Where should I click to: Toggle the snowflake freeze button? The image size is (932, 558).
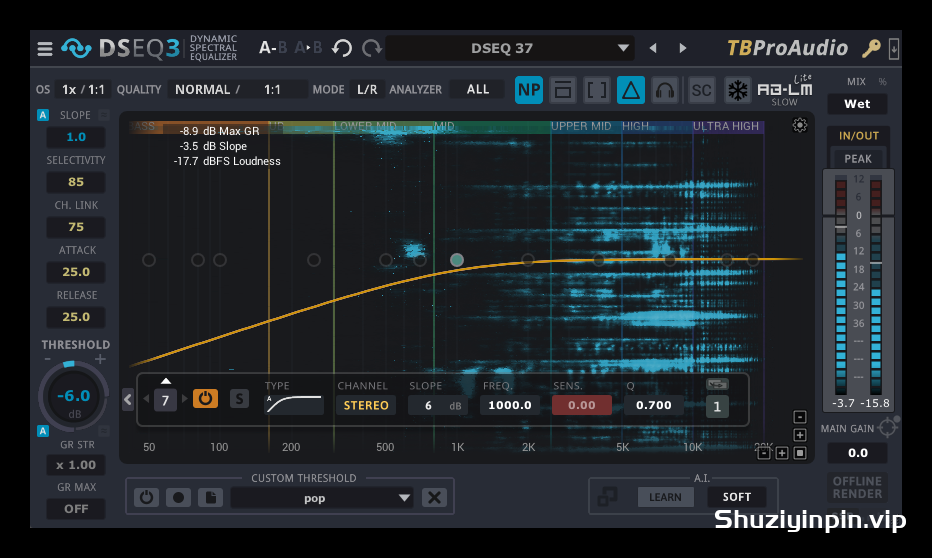738,90
